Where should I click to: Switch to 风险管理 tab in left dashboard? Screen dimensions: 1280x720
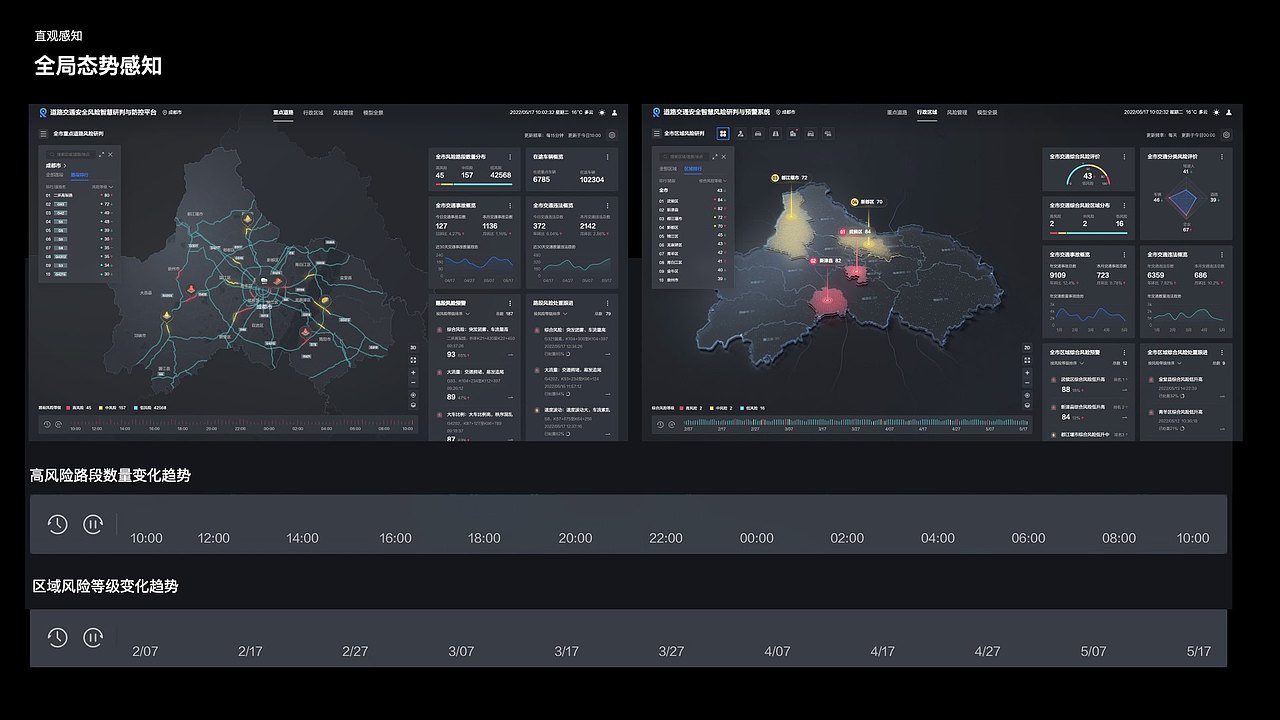(x=342, y=112)
